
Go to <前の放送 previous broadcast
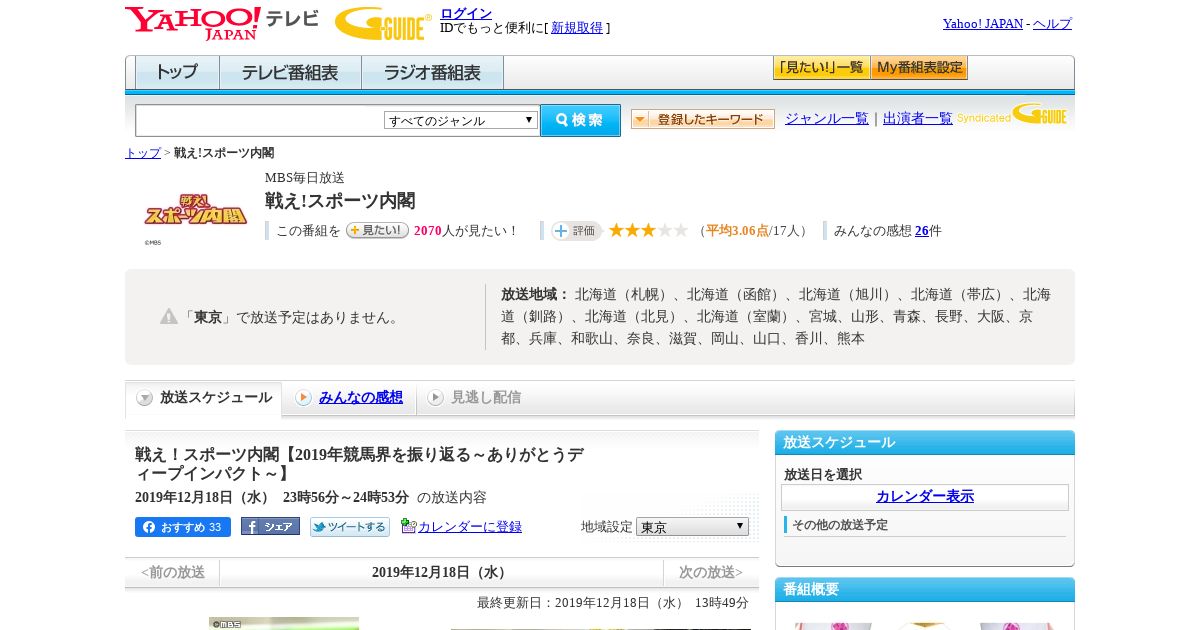[173, 573]
